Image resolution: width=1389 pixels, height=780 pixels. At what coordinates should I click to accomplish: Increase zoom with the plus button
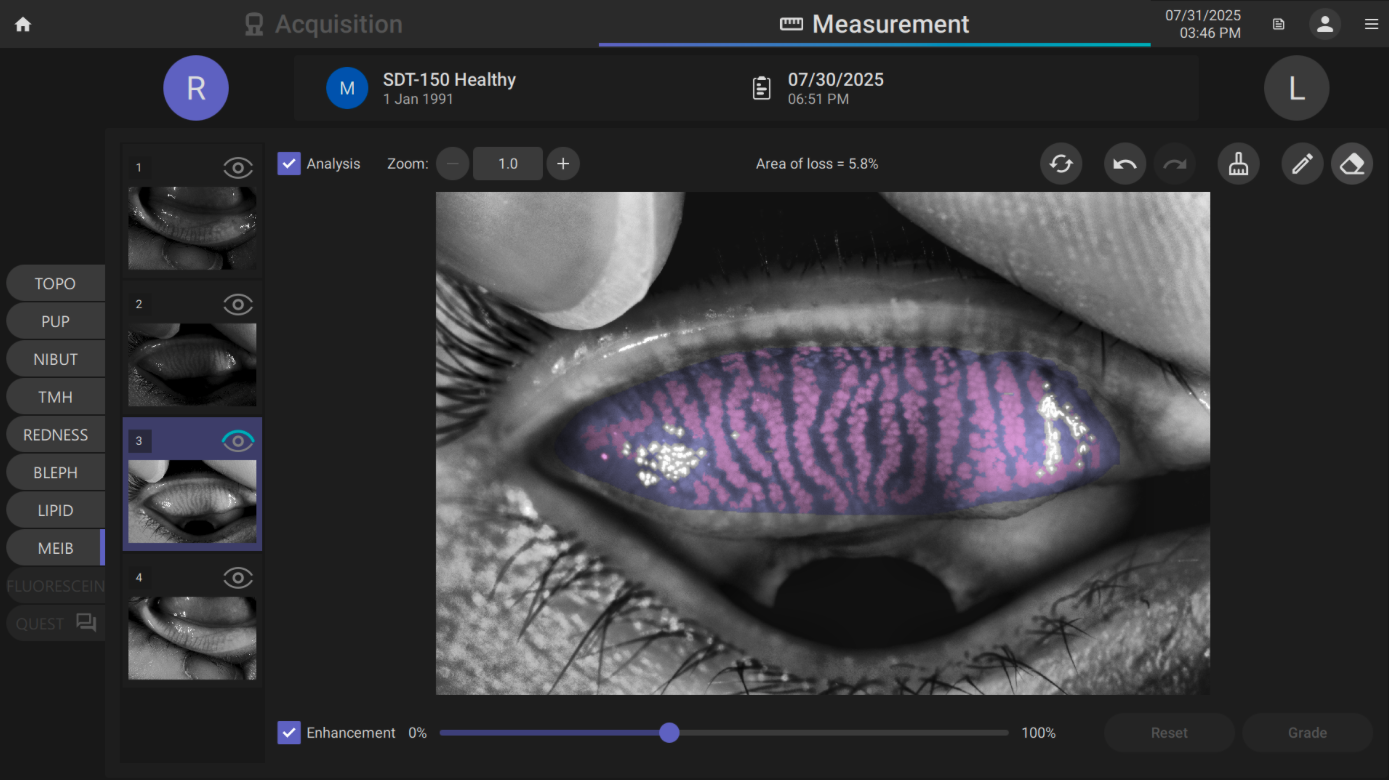563,163
